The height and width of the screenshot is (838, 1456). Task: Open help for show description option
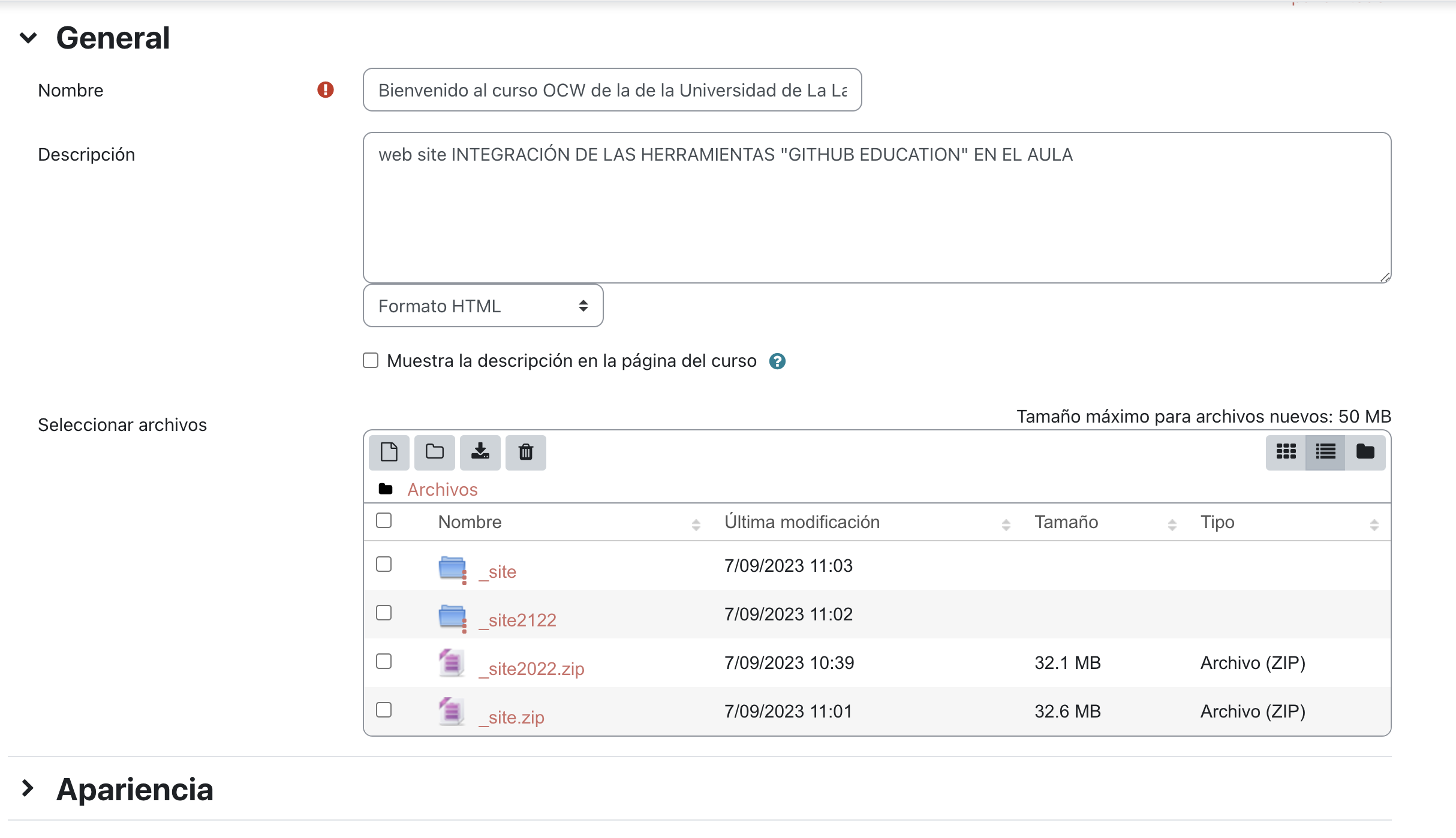(x=777, y=361)
